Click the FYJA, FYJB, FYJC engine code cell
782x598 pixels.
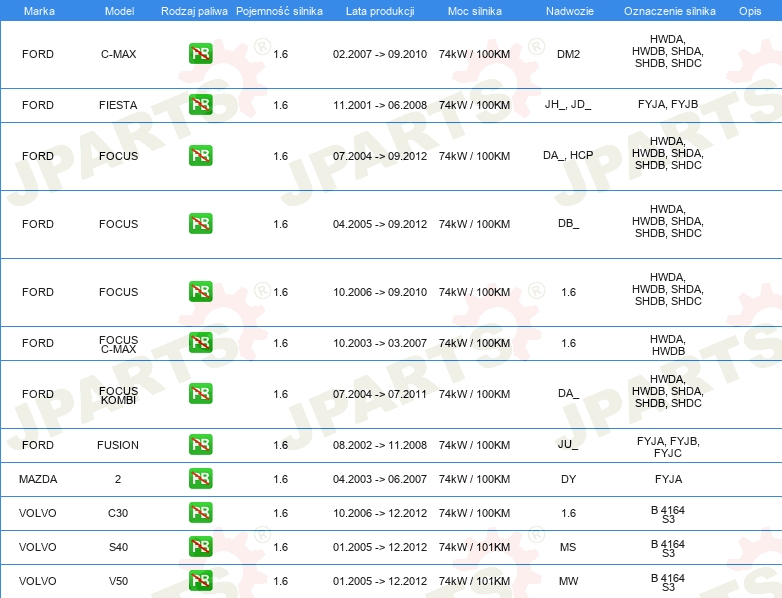pos(668,447)
